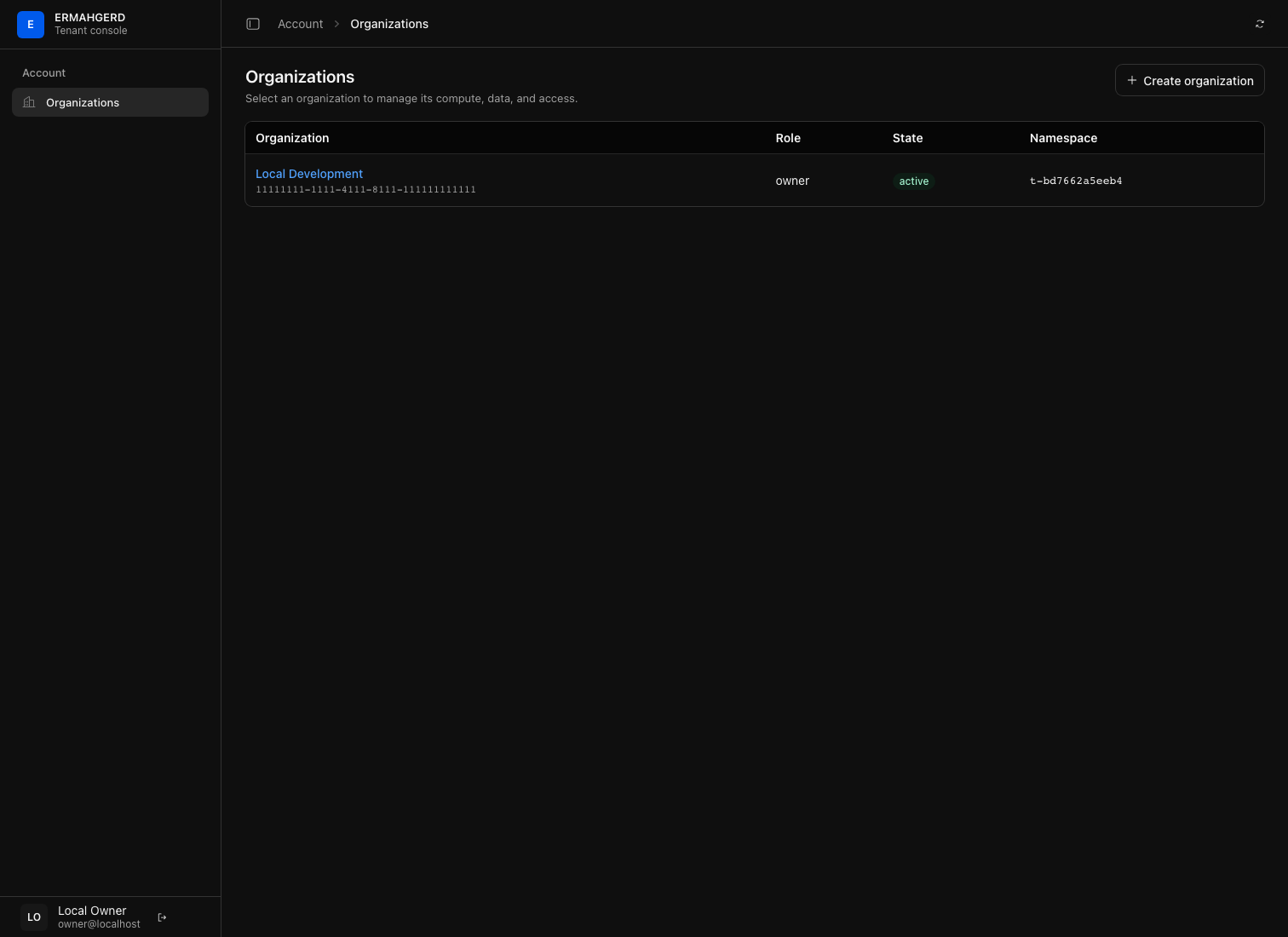Click the organization ID 11111111-1111-4111-8111-111111111111
The width and height of the screenshot is (1288, 937).
(x=365, y=190)
